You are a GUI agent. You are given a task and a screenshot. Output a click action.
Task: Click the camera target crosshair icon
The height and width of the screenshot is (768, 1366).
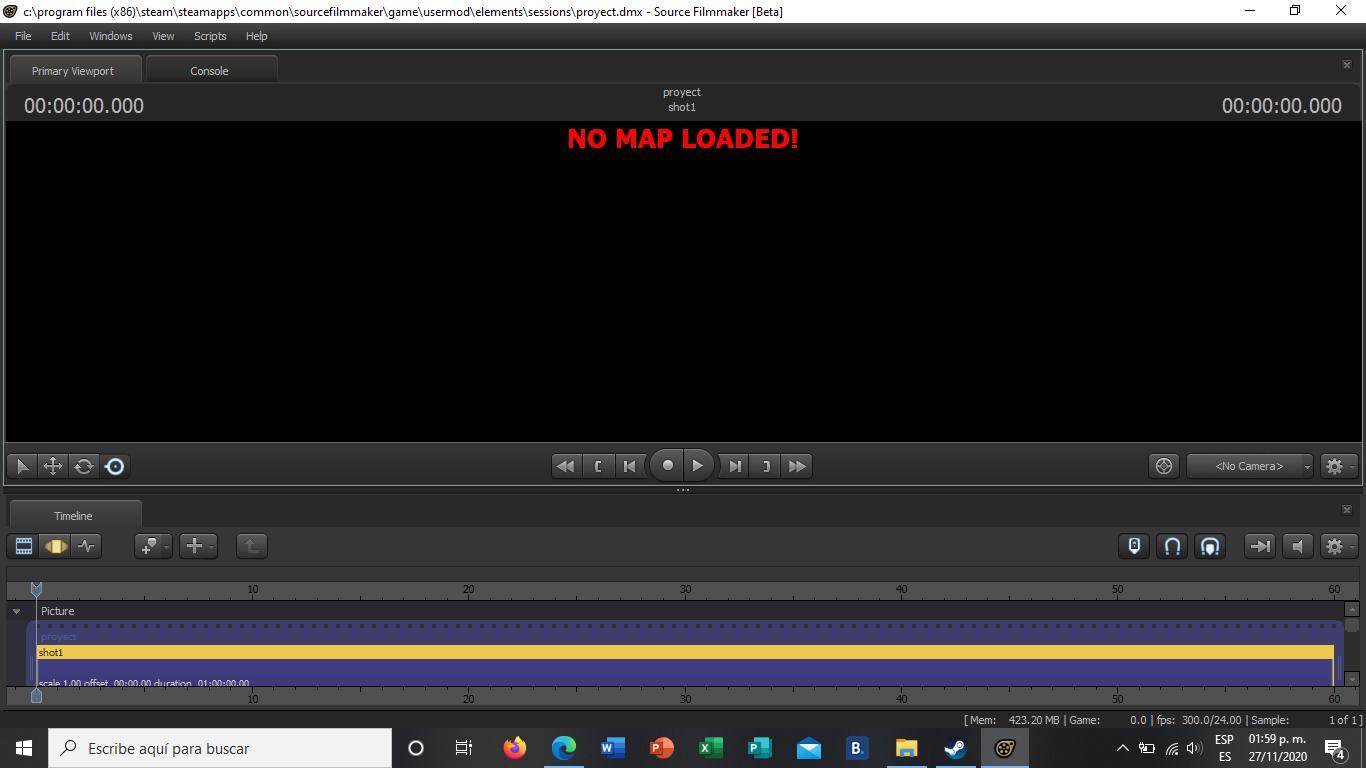[x=1164, y=466]
